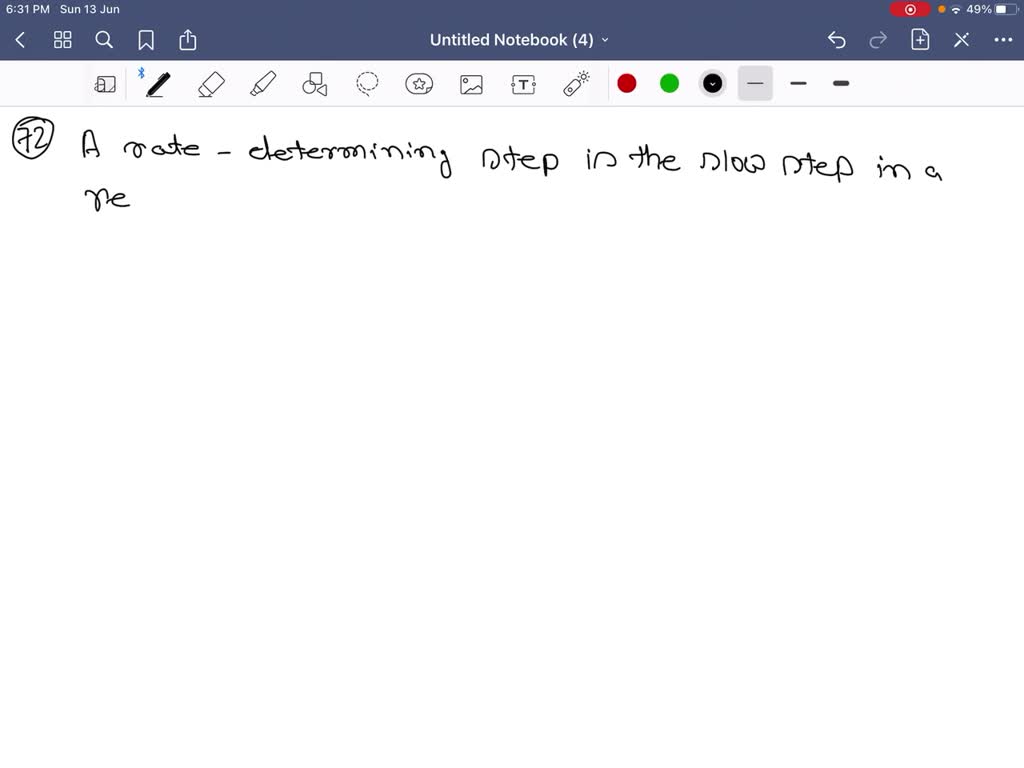1024x768 pixels.
Task: Select the Text box tool
Action: [x=523, y=84]
